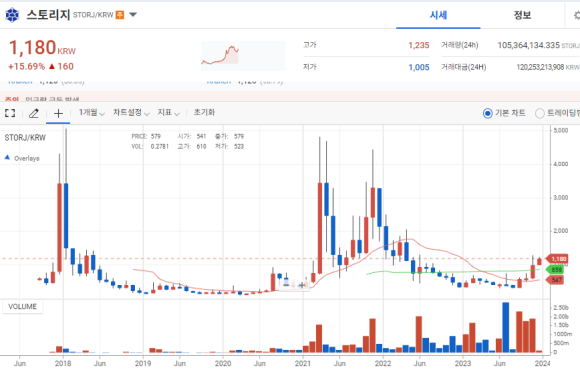Screen dimensions: 580x370
Task: Click the red 1,180 price axis marker
Action: point(557,259)
